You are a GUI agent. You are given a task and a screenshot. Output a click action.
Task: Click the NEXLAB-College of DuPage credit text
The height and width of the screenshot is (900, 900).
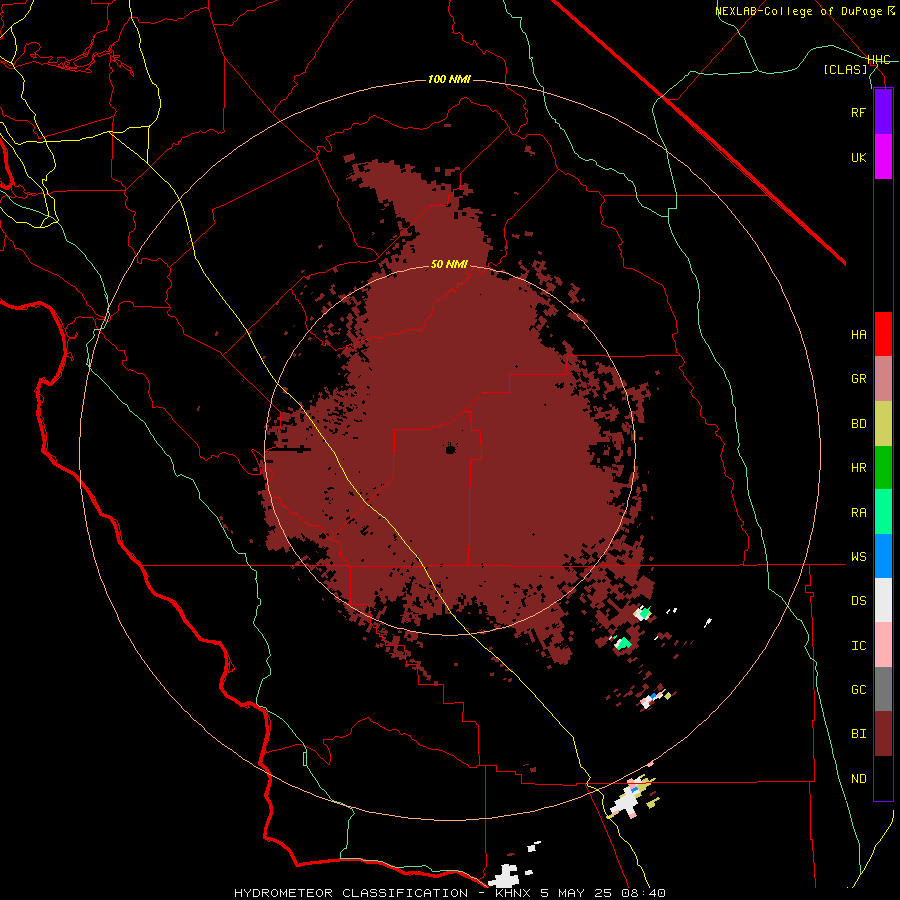coord(804,11)
